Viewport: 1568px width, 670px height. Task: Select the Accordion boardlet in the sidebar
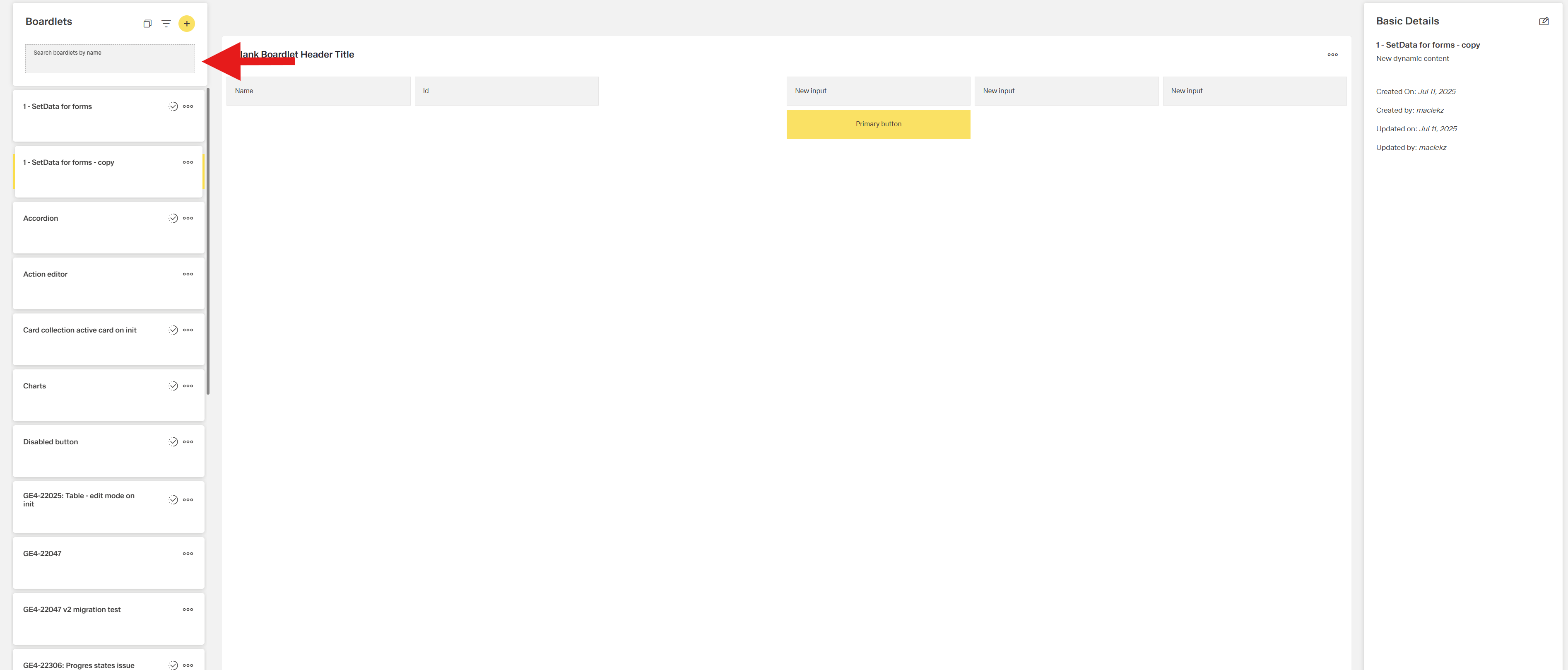(92, 228)
